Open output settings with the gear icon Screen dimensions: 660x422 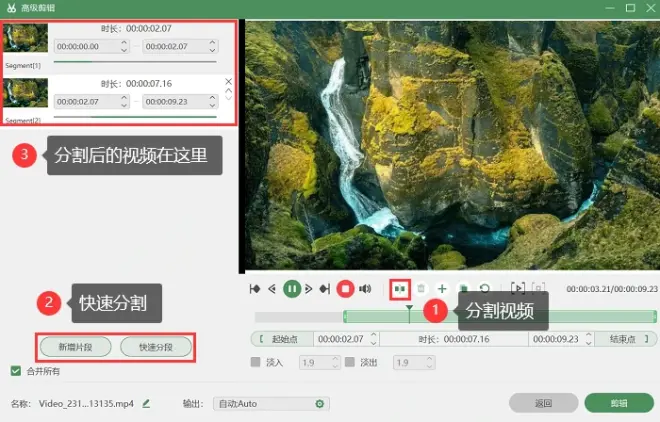319,404
